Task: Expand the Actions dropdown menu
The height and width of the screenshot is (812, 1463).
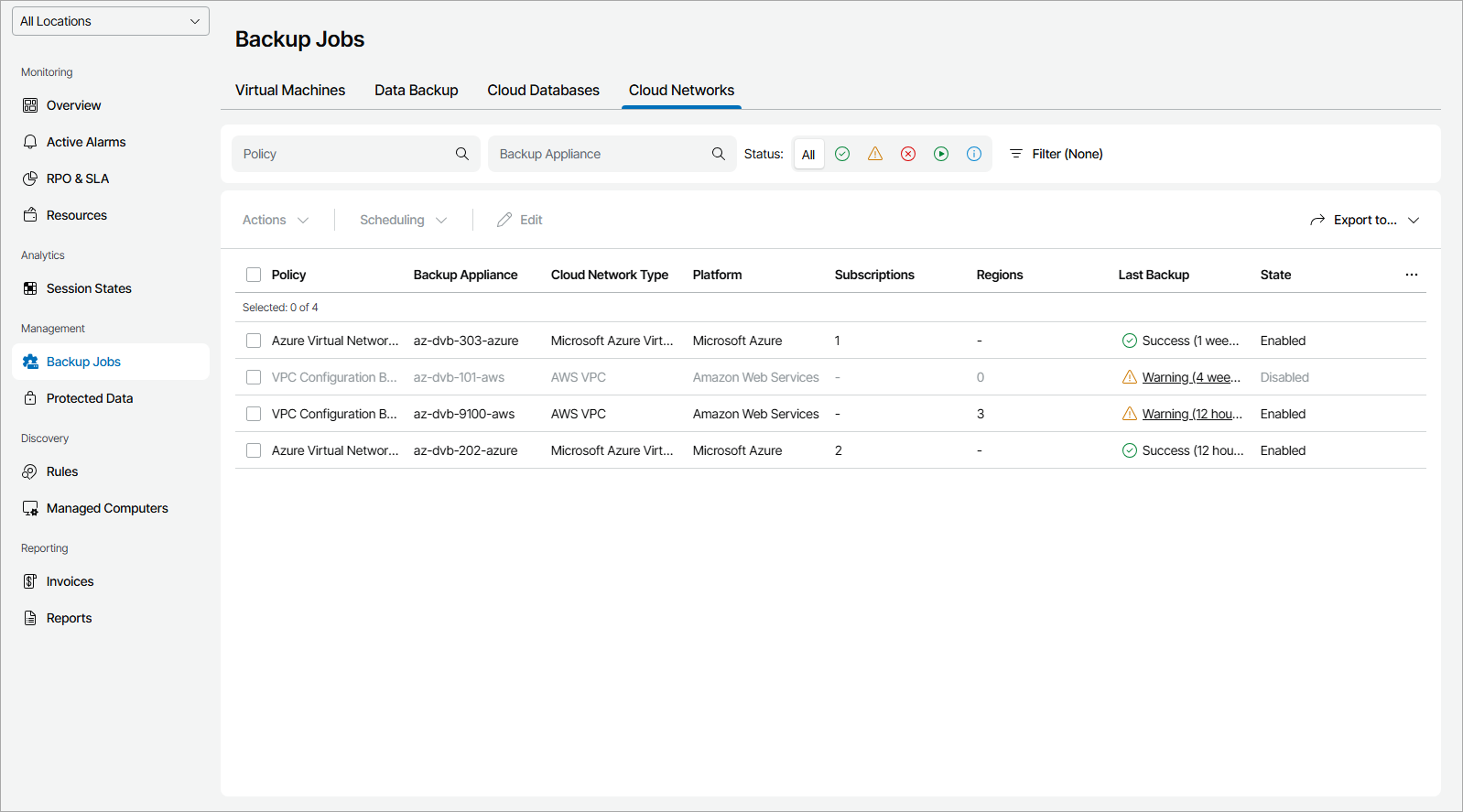Action: tap(276, 220)
